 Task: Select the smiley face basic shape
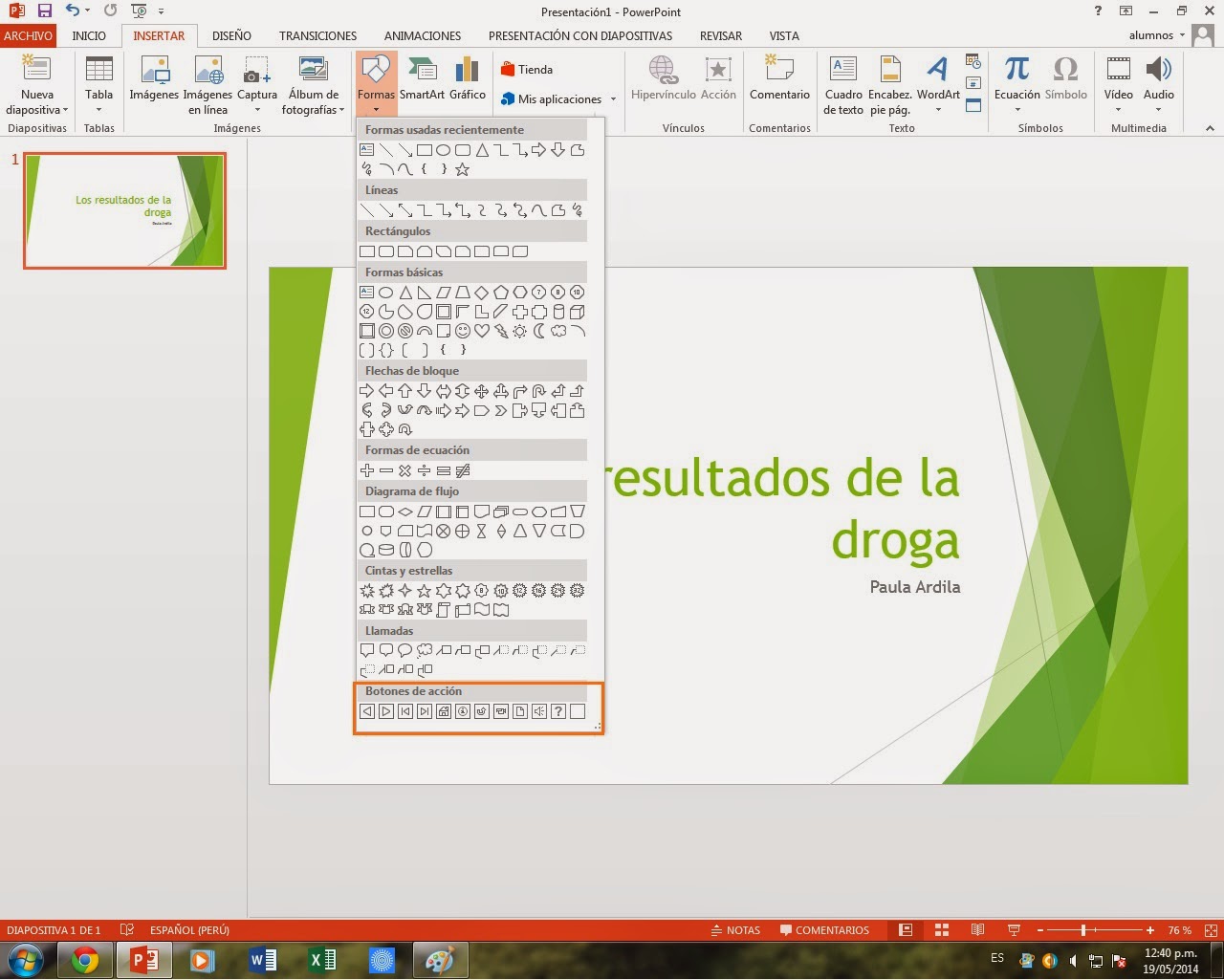coord(463,331)
